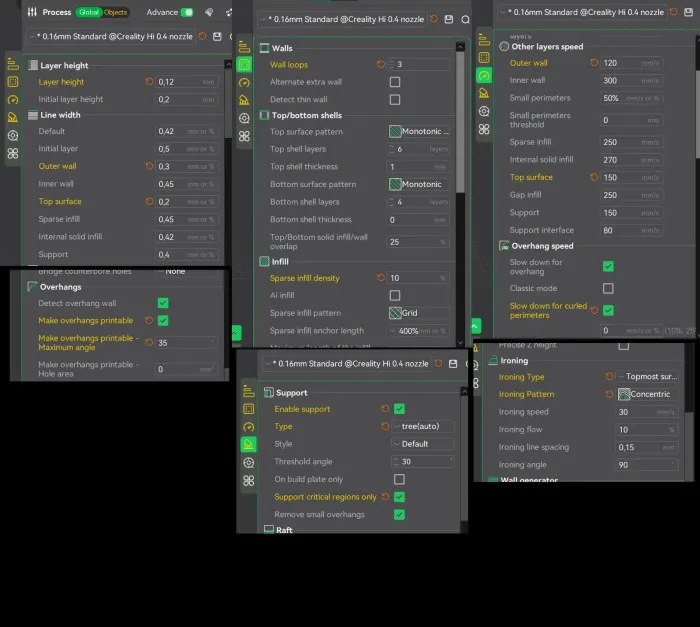Enable the Alternate extra wall checkbox
The image size is (700, 627).
point(395,82)
